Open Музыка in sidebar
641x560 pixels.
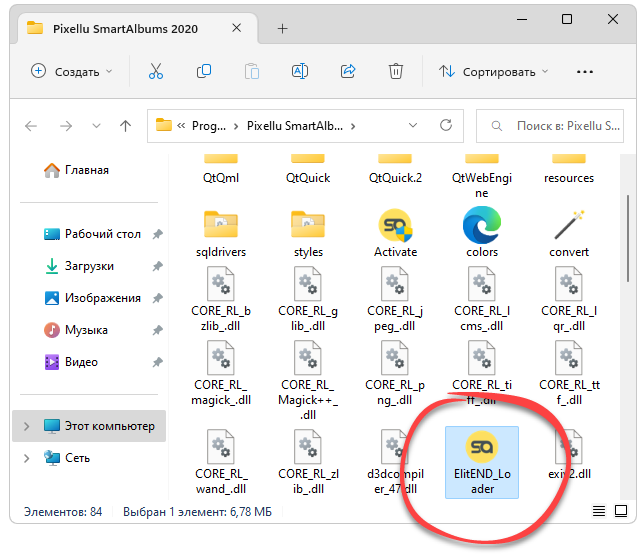tap(76, 330)
